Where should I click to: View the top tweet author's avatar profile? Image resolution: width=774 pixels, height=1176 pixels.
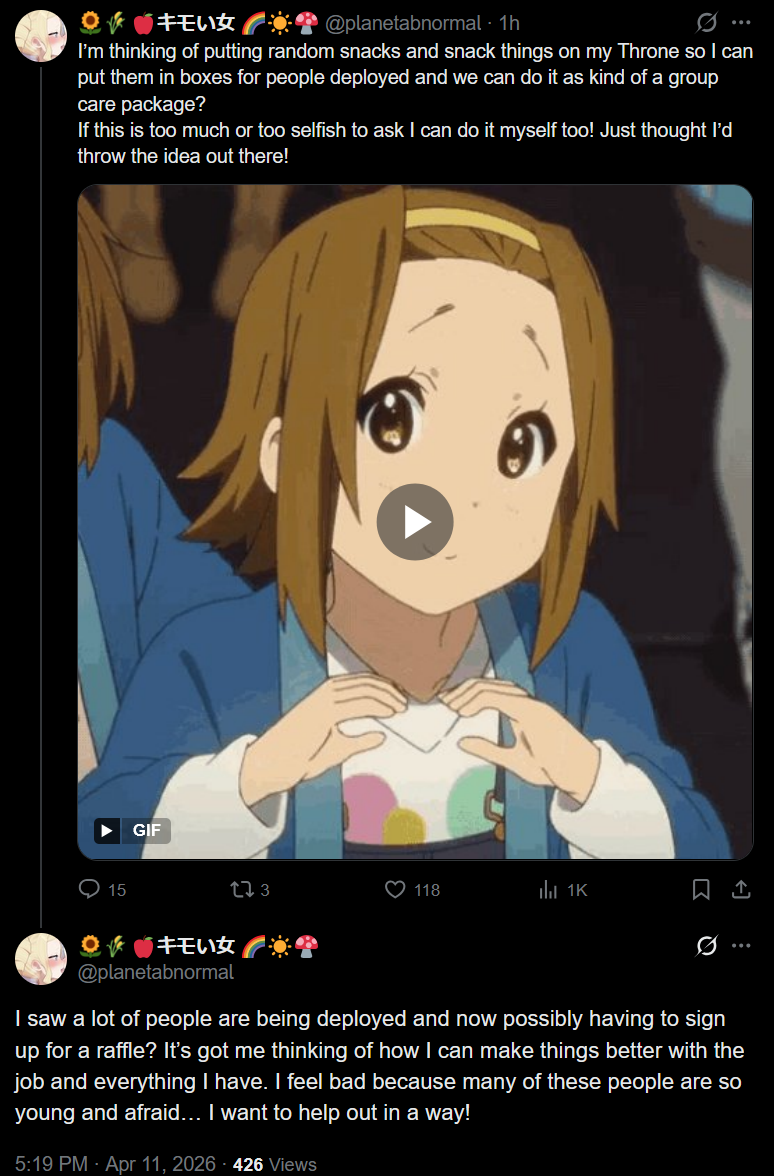click(x=40, y=35)
